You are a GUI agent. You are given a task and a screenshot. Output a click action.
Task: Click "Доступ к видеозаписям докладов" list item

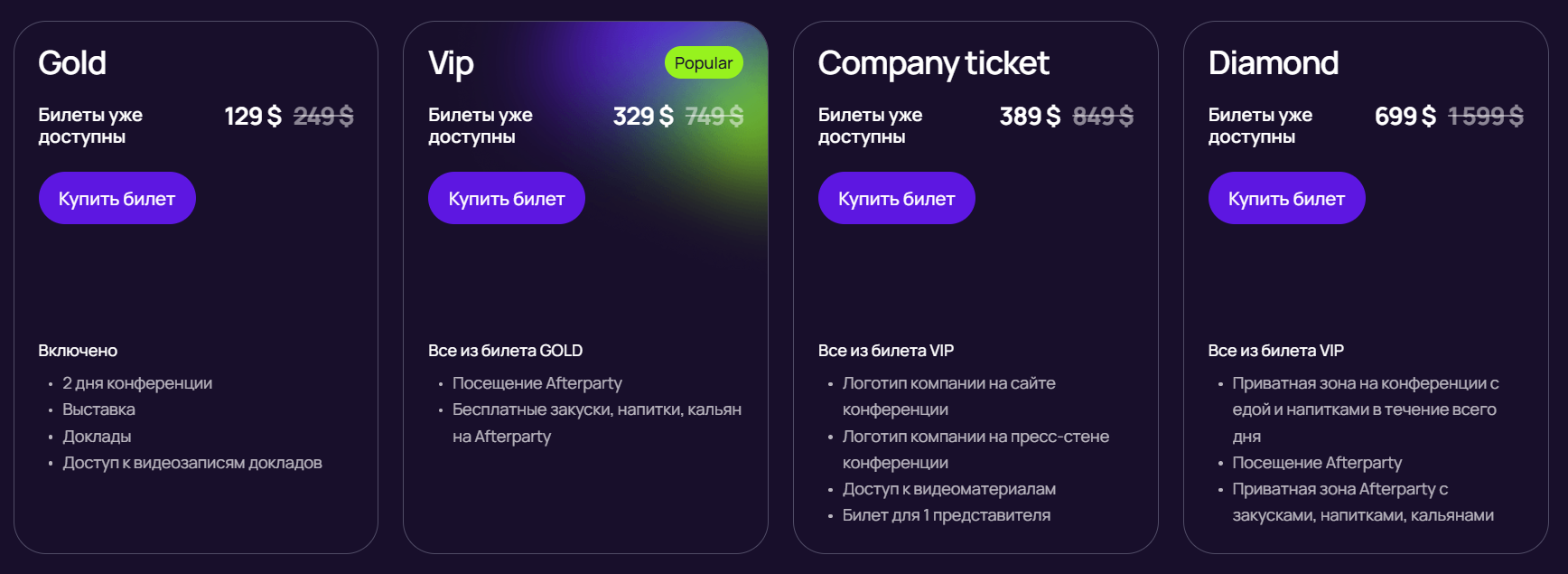tap(191, 463)
